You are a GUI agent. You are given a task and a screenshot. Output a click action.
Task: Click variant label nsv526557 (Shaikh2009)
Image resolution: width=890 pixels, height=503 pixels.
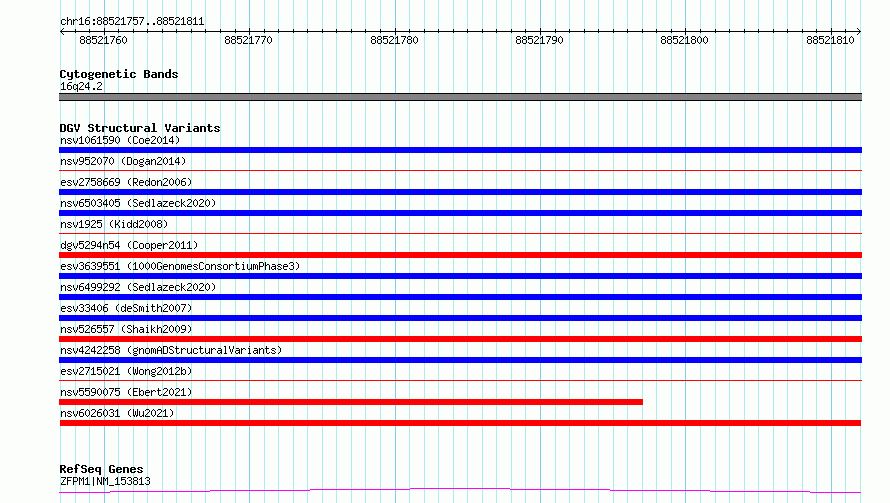126,329
